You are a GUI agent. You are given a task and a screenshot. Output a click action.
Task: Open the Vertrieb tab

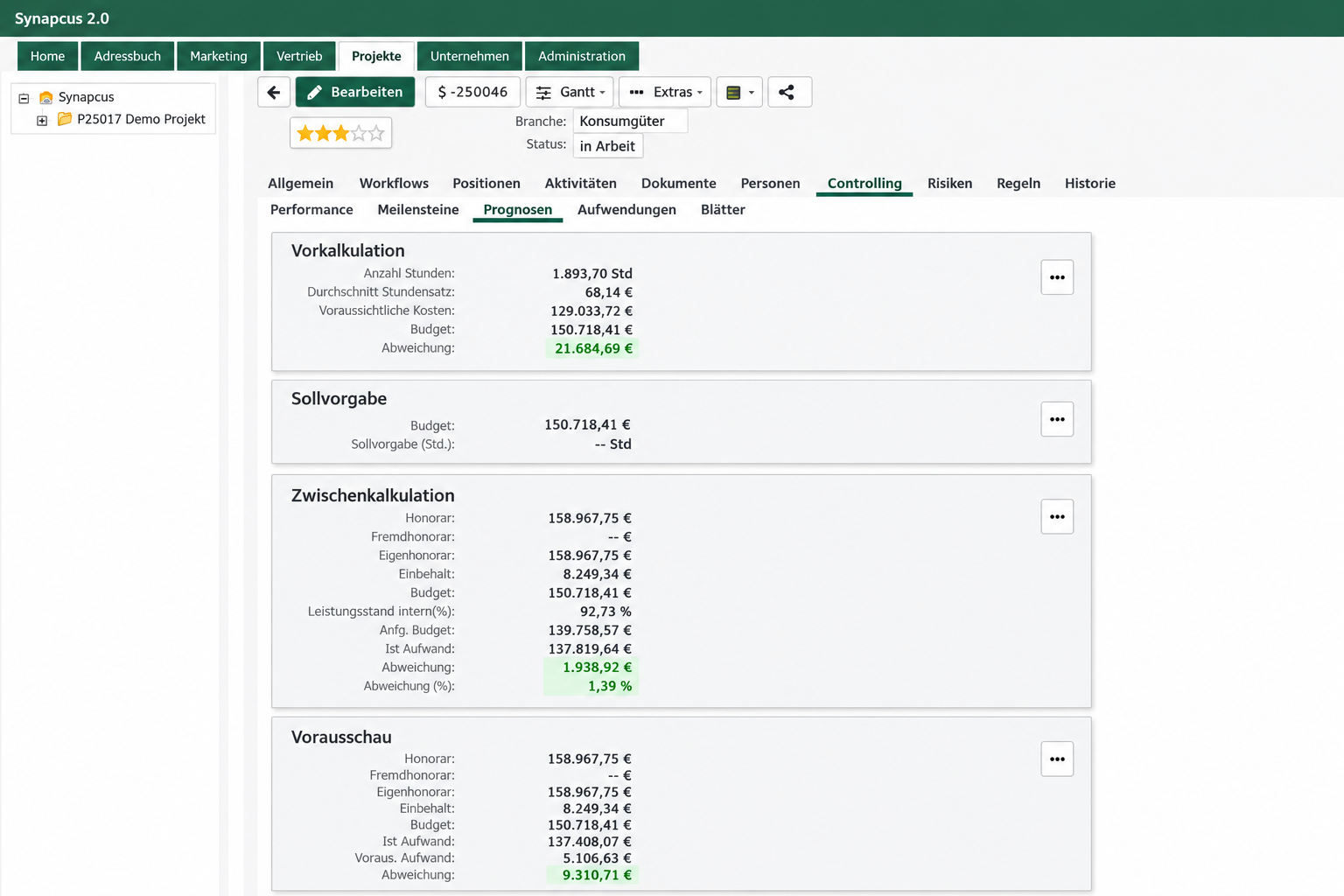299,56
